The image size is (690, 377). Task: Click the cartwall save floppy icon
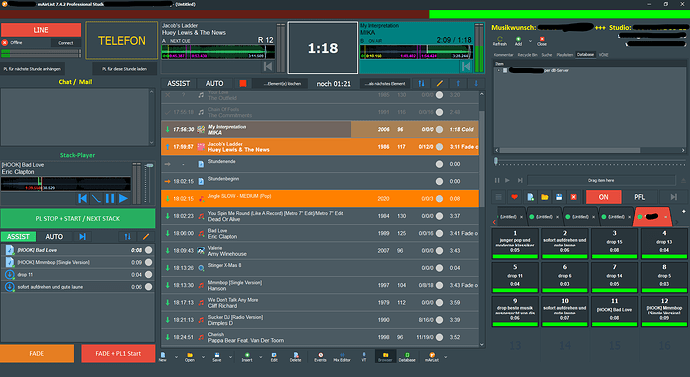coord(559,197)
